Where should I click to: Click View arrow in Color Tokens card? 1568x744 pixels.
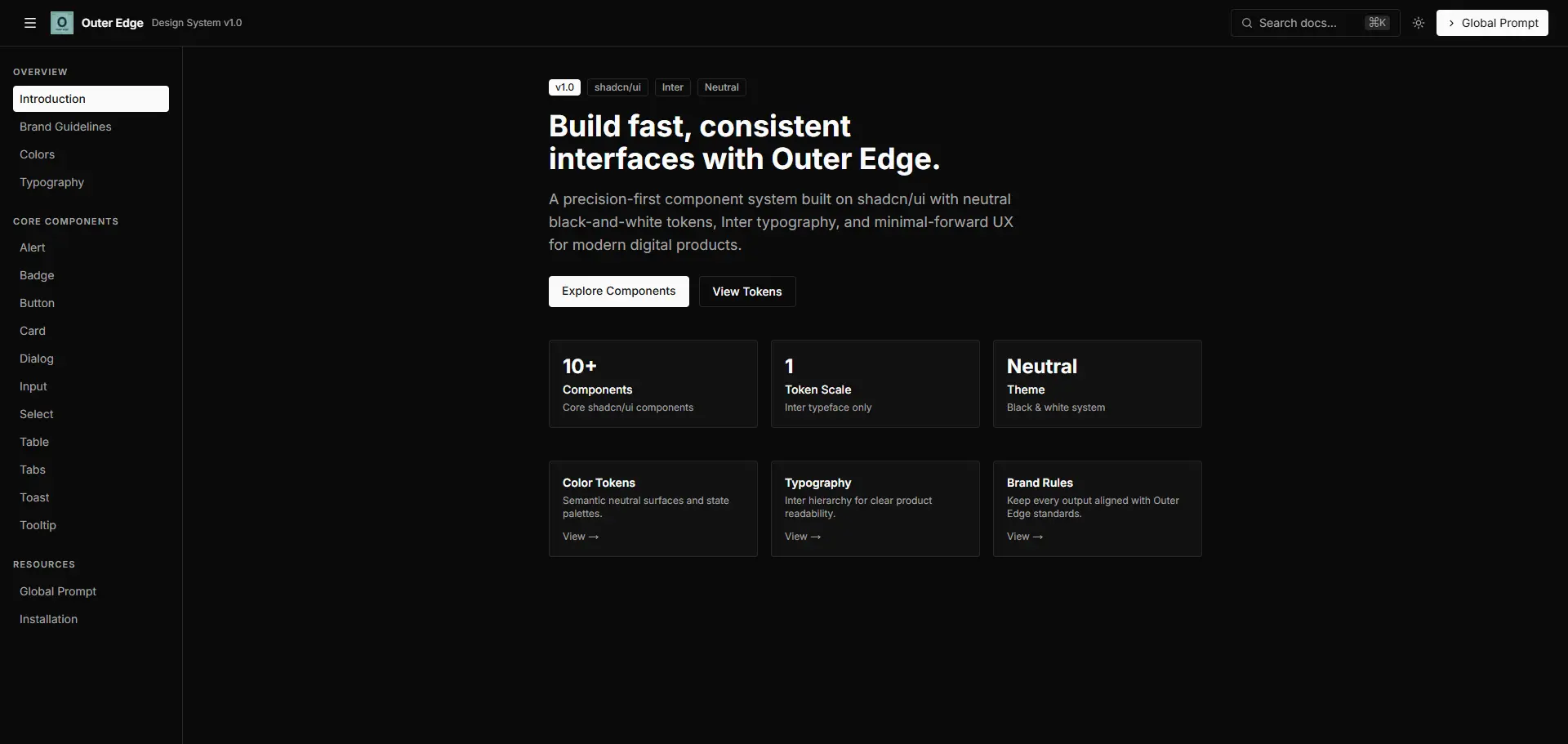(581, 537)
